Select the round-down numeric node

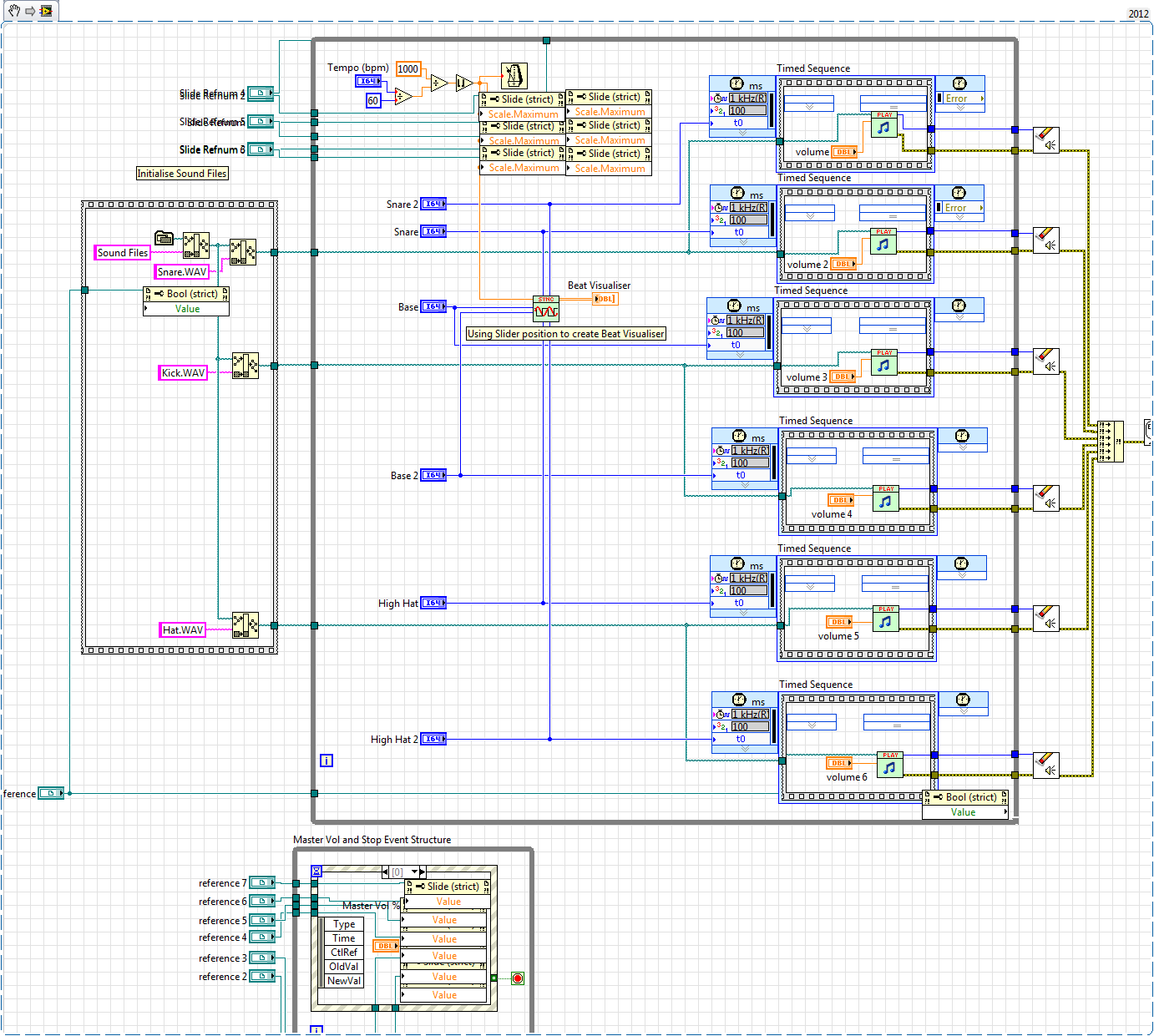pyautogui.click(x=463, y=83)
